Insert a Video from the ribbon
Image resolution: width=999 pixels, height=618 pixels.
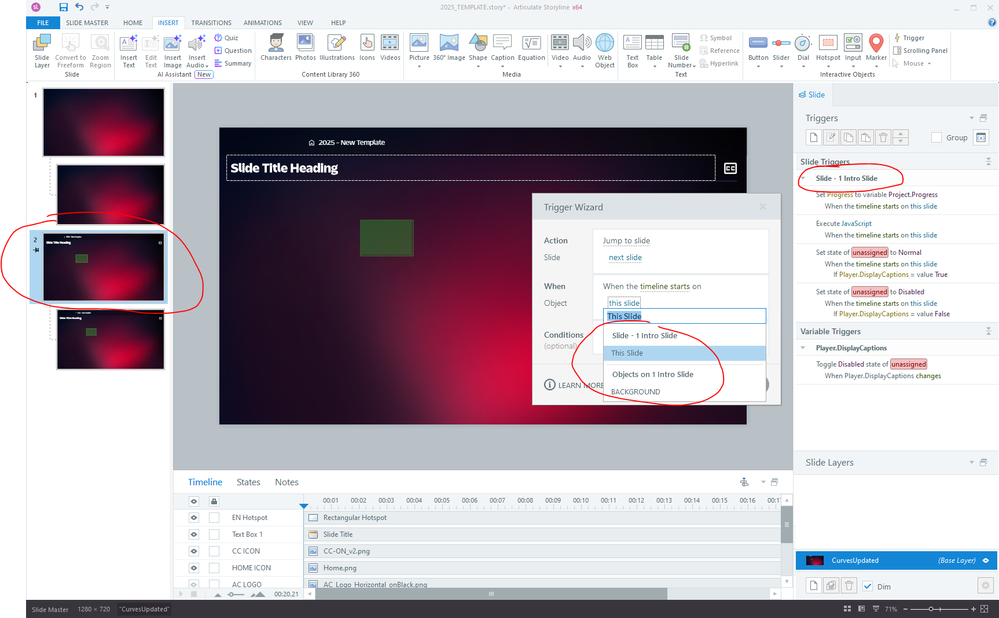pos(559,48)
